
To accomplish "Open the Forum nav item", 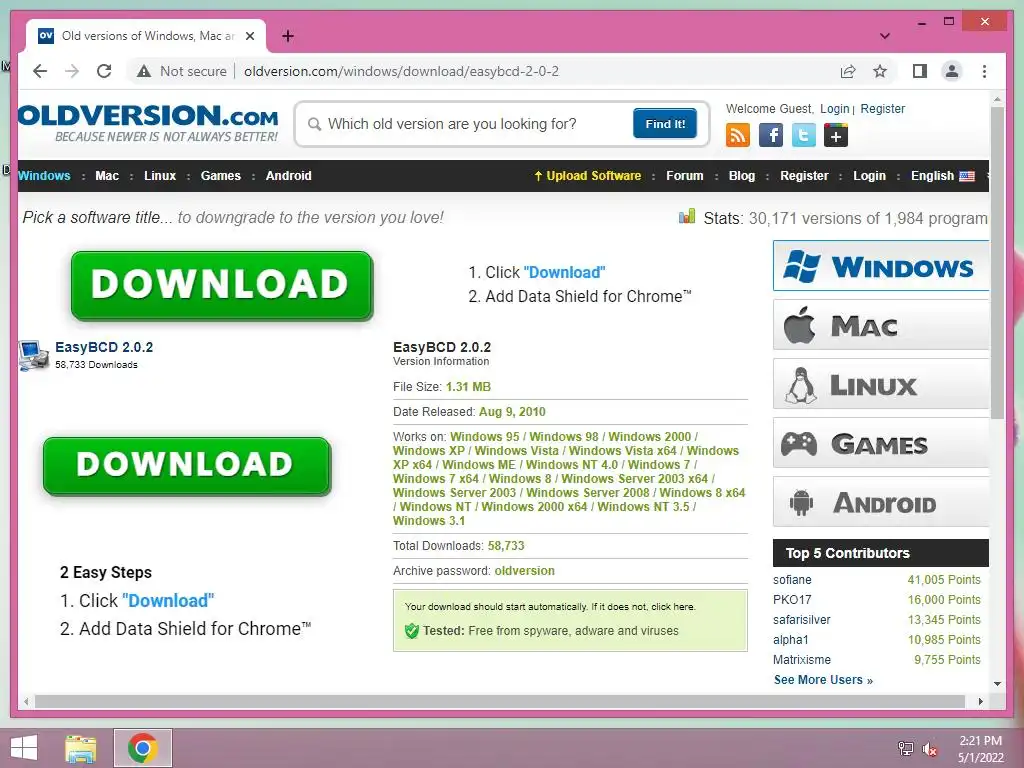I will 684,176.
